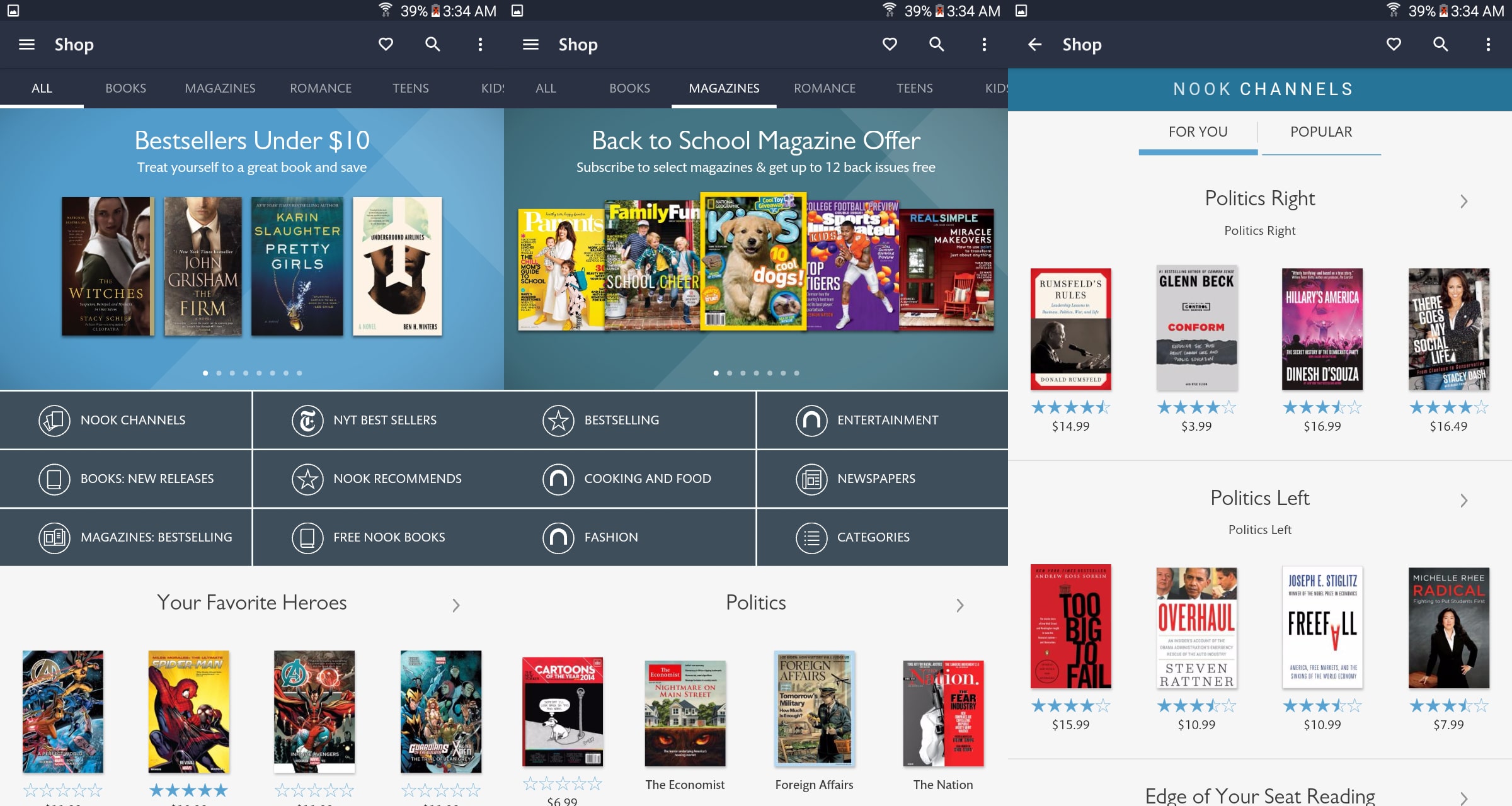The width and height of the screenshot is (1512, 806).
Task: Tap search icon in first Shop screen
Action: tap(432, 44)
